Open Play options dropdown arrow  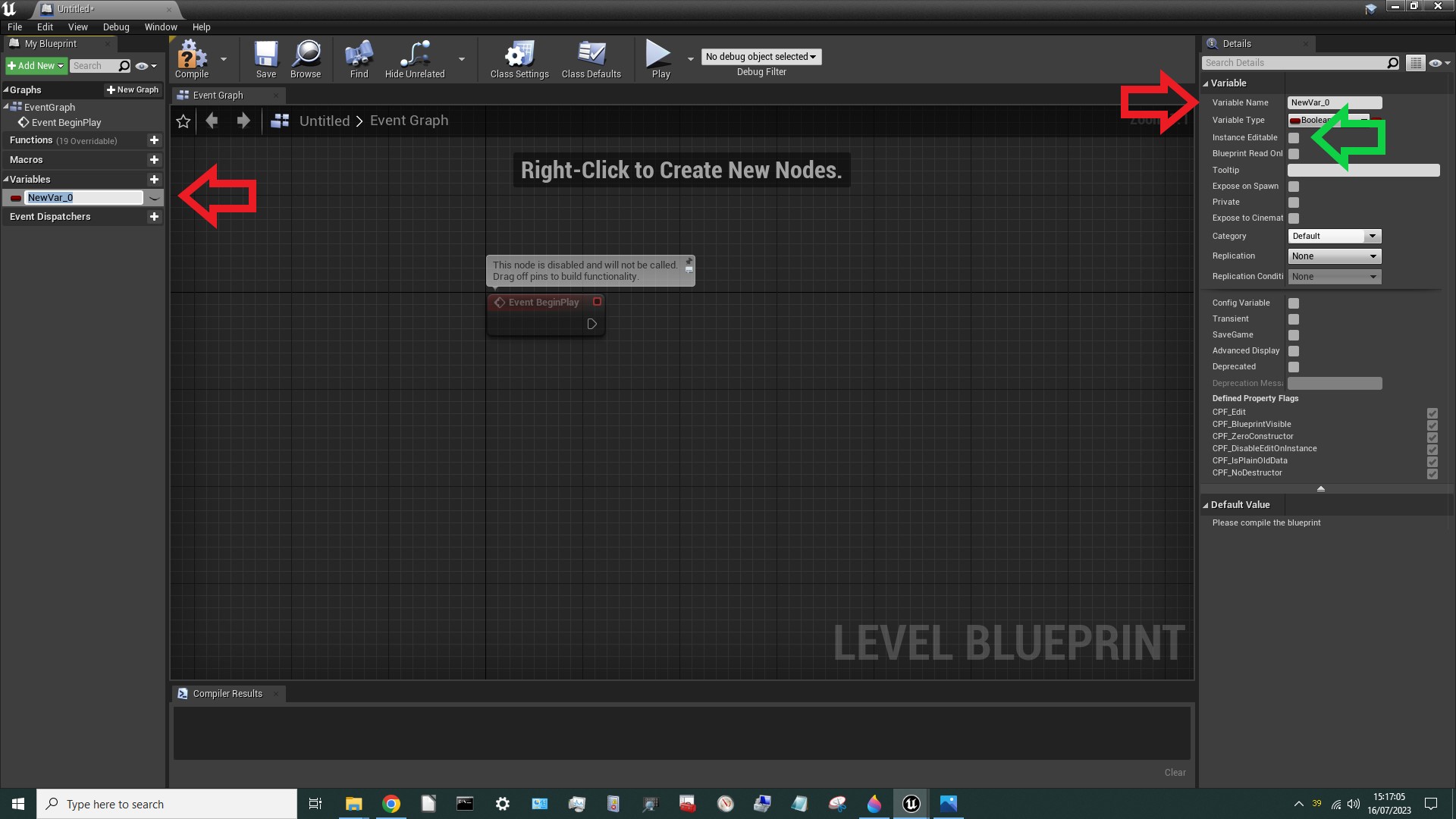pos(690,59)
